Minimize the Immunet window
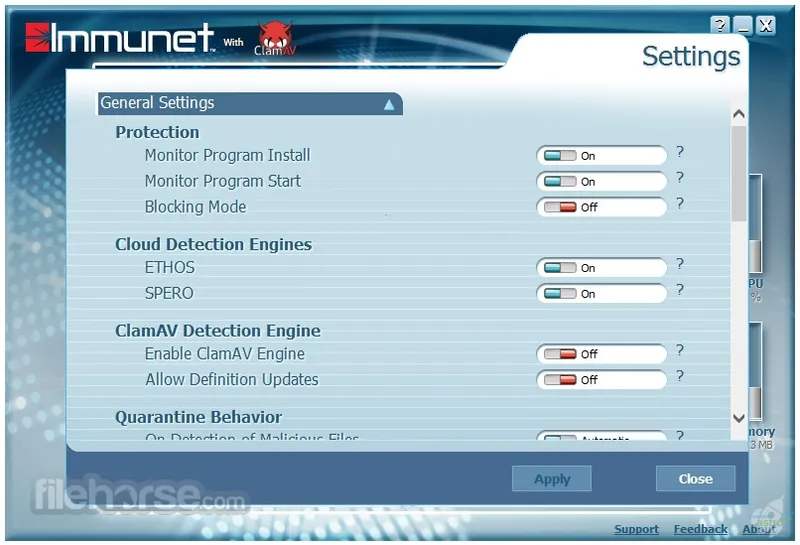Image resolution: width=800 pixels, height=545 pixels. coord(743,25)
